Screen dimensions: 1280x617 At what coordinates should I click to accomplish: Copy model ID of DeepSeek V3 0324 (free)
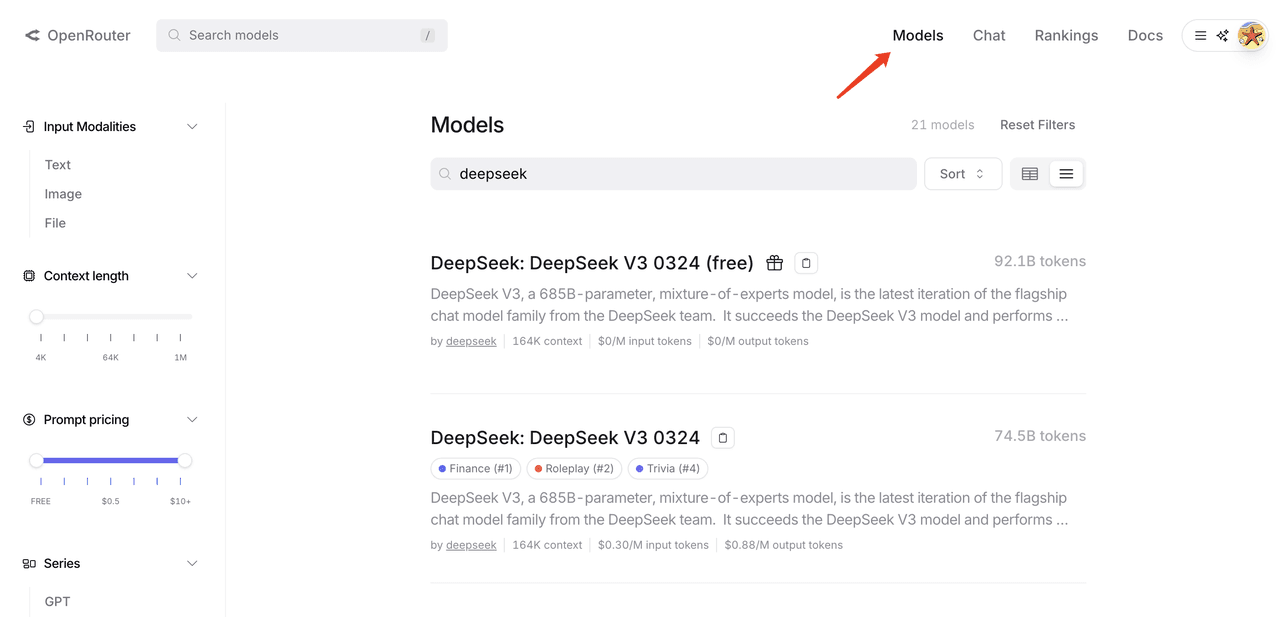point(806,263)
